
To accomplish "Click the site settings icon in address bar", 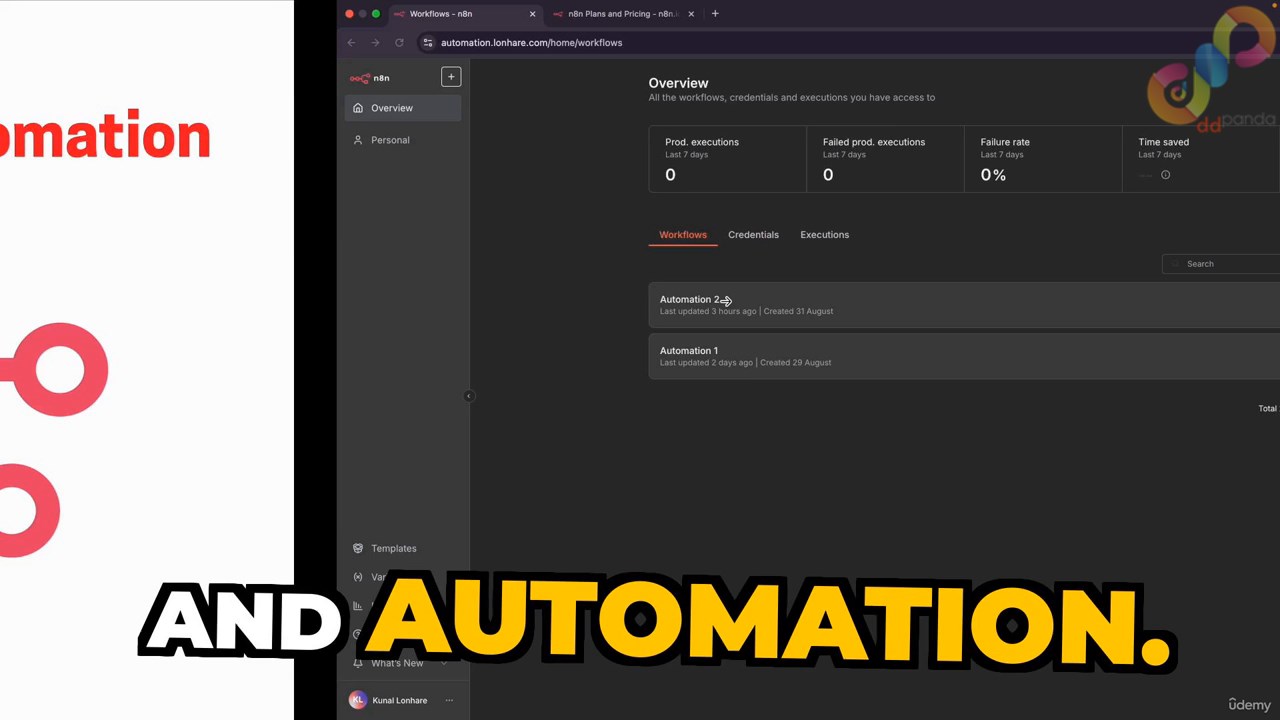I will pos(428,43).
